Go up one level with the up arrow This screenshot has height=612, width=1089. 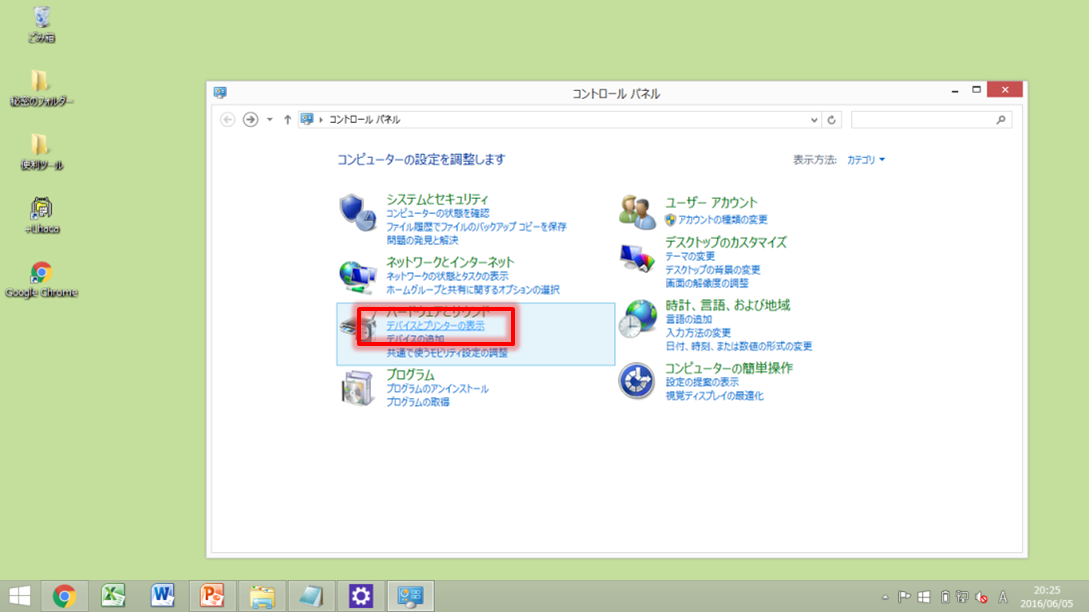[288, 120]
